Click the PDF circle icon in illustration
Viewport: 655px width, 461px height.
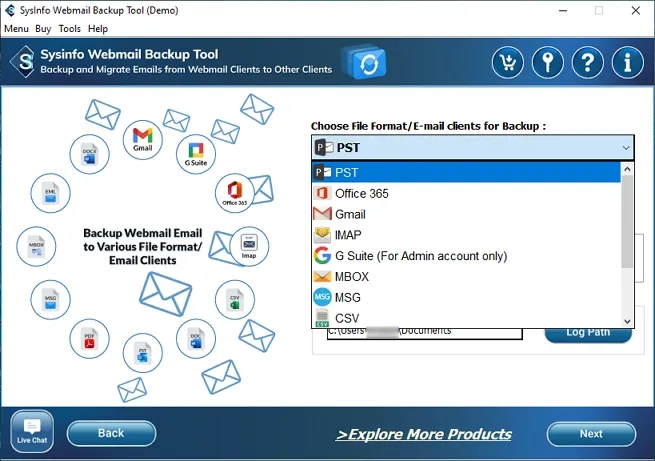coord(89,339)
